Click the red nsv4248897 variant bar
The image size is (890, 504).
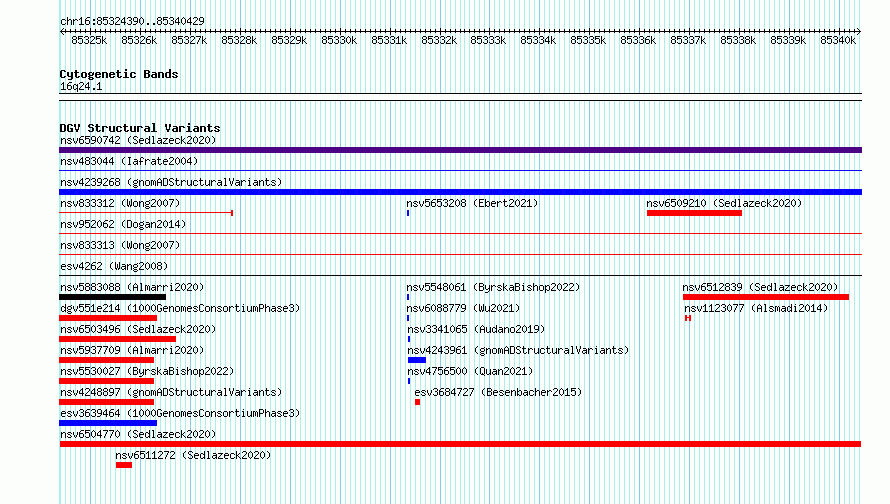(x=107, y=402)
